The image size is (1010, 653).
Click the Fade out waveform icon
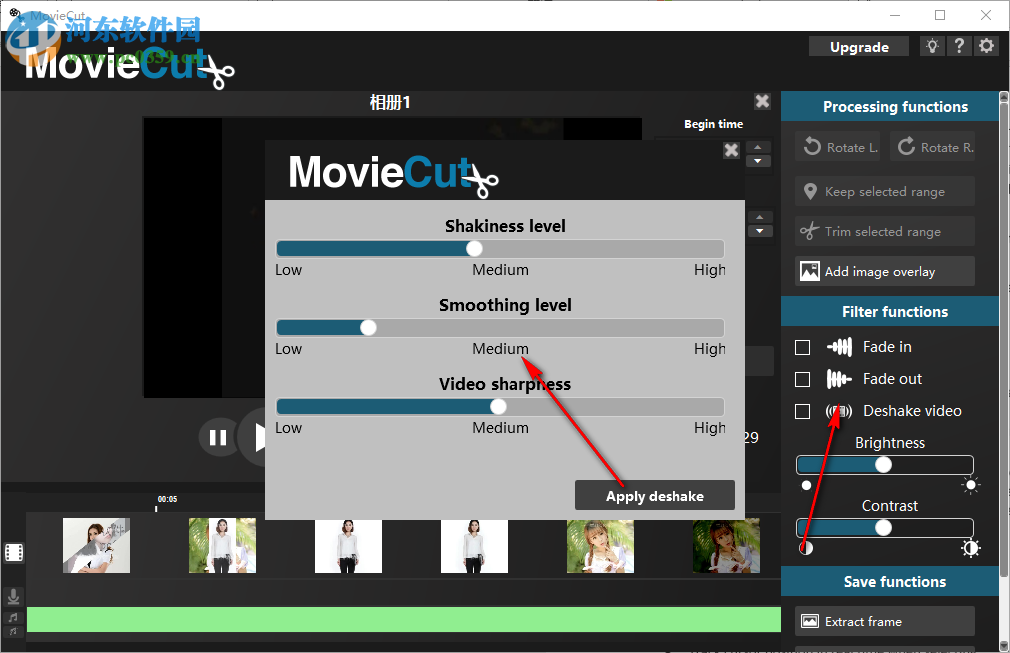[x=839, y=379]
